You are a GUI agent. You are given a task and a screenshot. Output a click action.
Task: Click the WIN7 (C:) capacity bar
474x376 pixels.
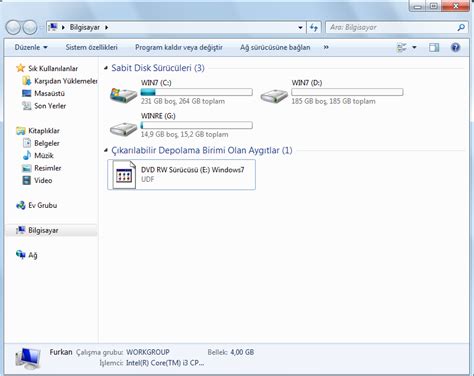[x=197, y=92]
